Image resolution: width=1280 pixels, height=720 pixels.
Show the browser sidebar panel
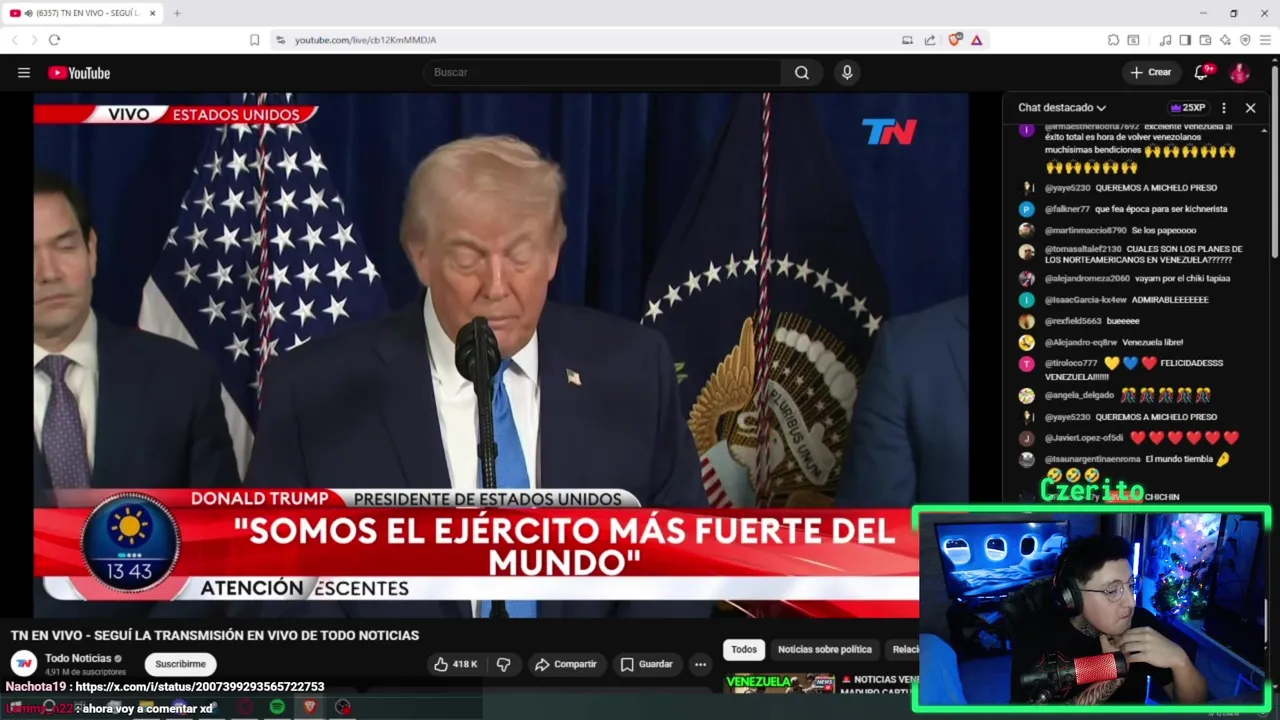[1185, 40]
